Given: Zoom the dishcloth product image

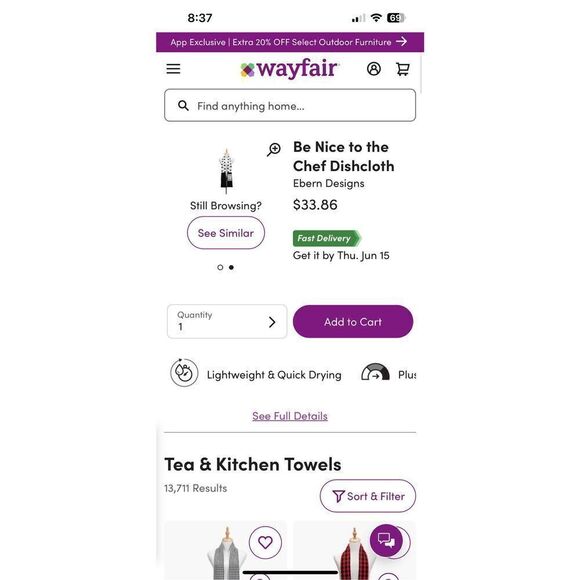Looking at the screenshot, I should (274, 149).
